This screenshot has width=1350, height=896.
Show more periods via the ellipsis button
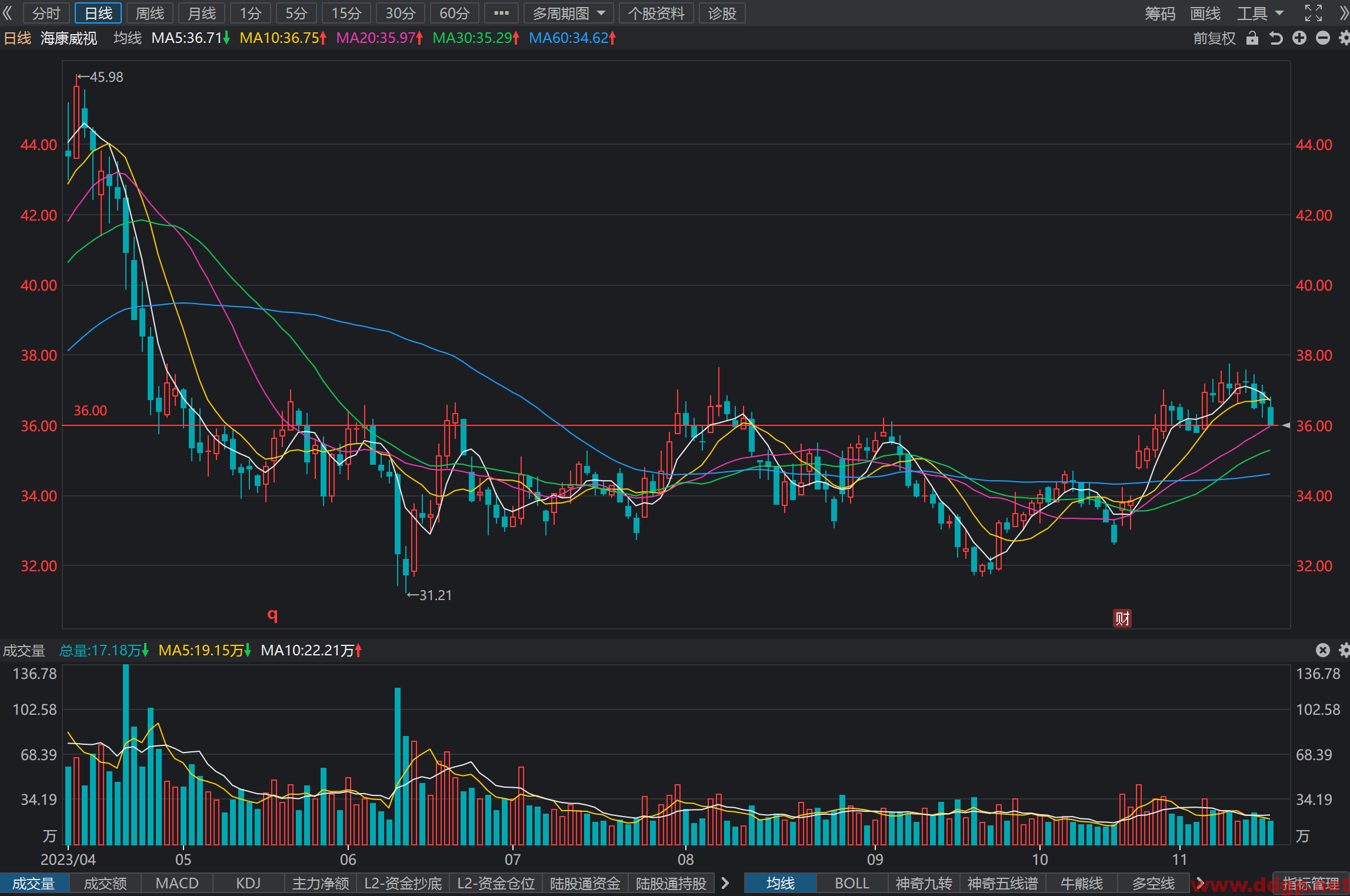pyautogui.click(x=501, y=13)
